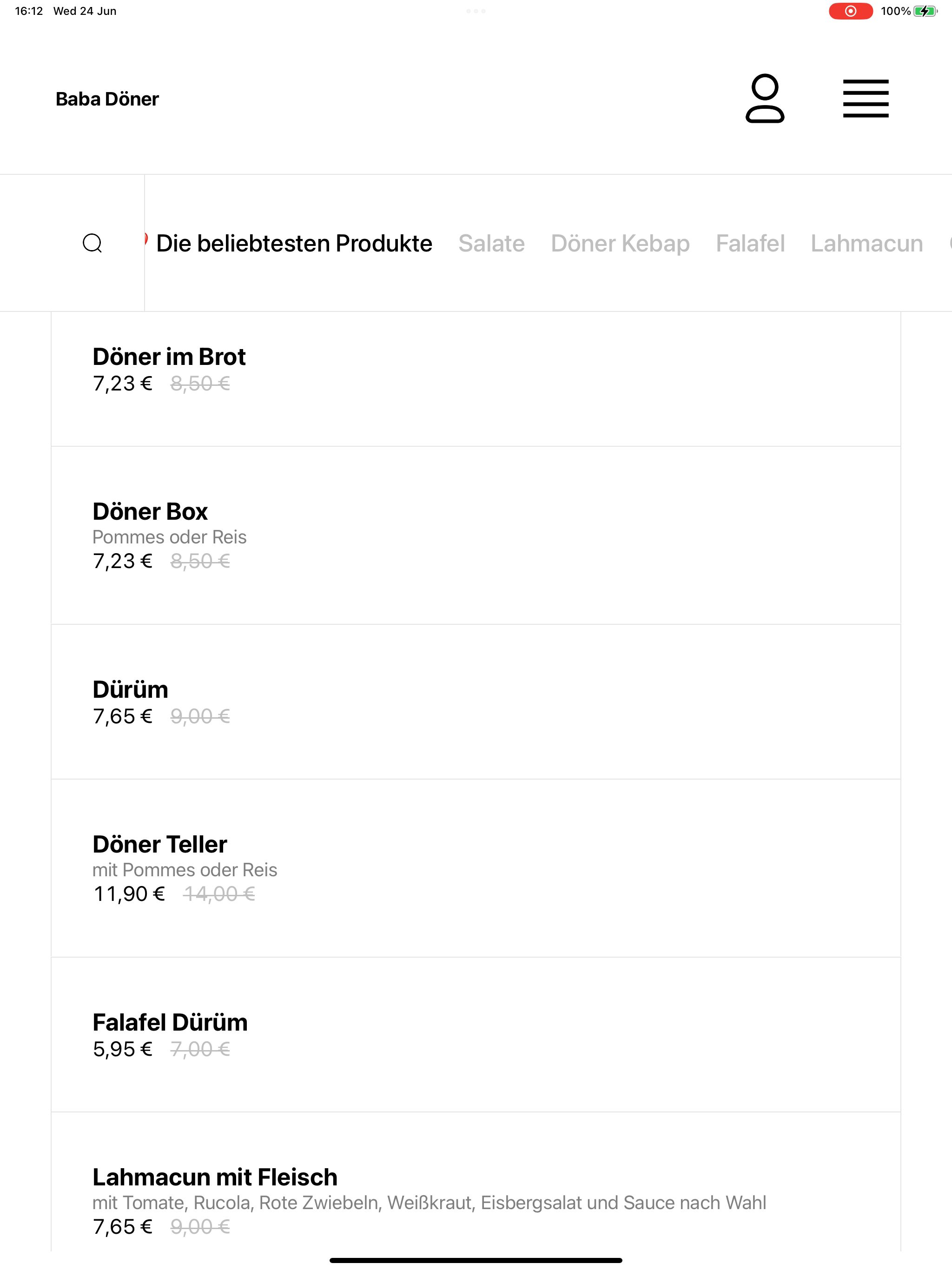Switch to the Salate category tab
Screen dimensions: 952x1270
coord(491,244)
